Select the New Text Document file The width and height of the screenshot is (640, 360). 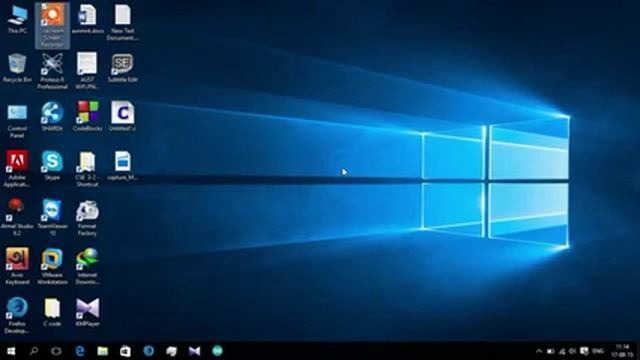click(x=122, y=22)
